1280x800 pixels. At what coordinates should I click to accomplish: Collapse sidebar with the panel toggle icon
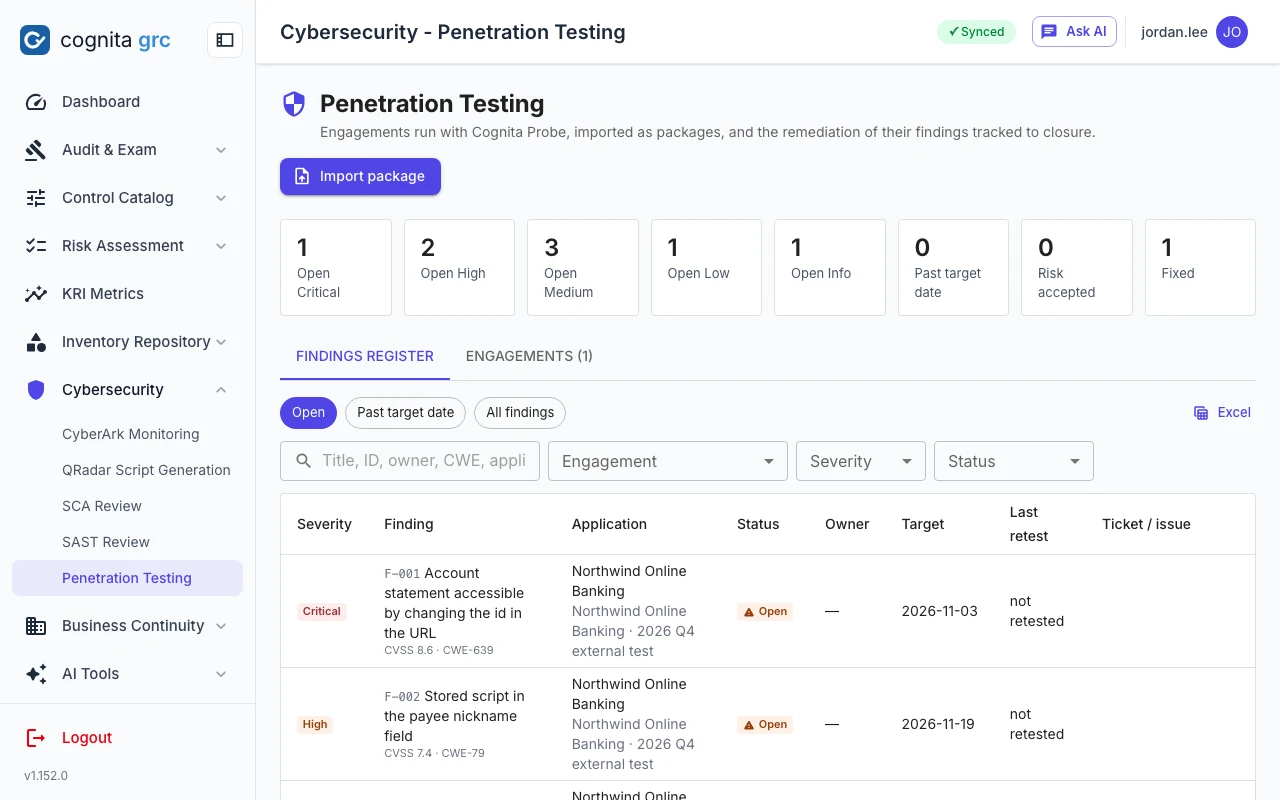225,40
